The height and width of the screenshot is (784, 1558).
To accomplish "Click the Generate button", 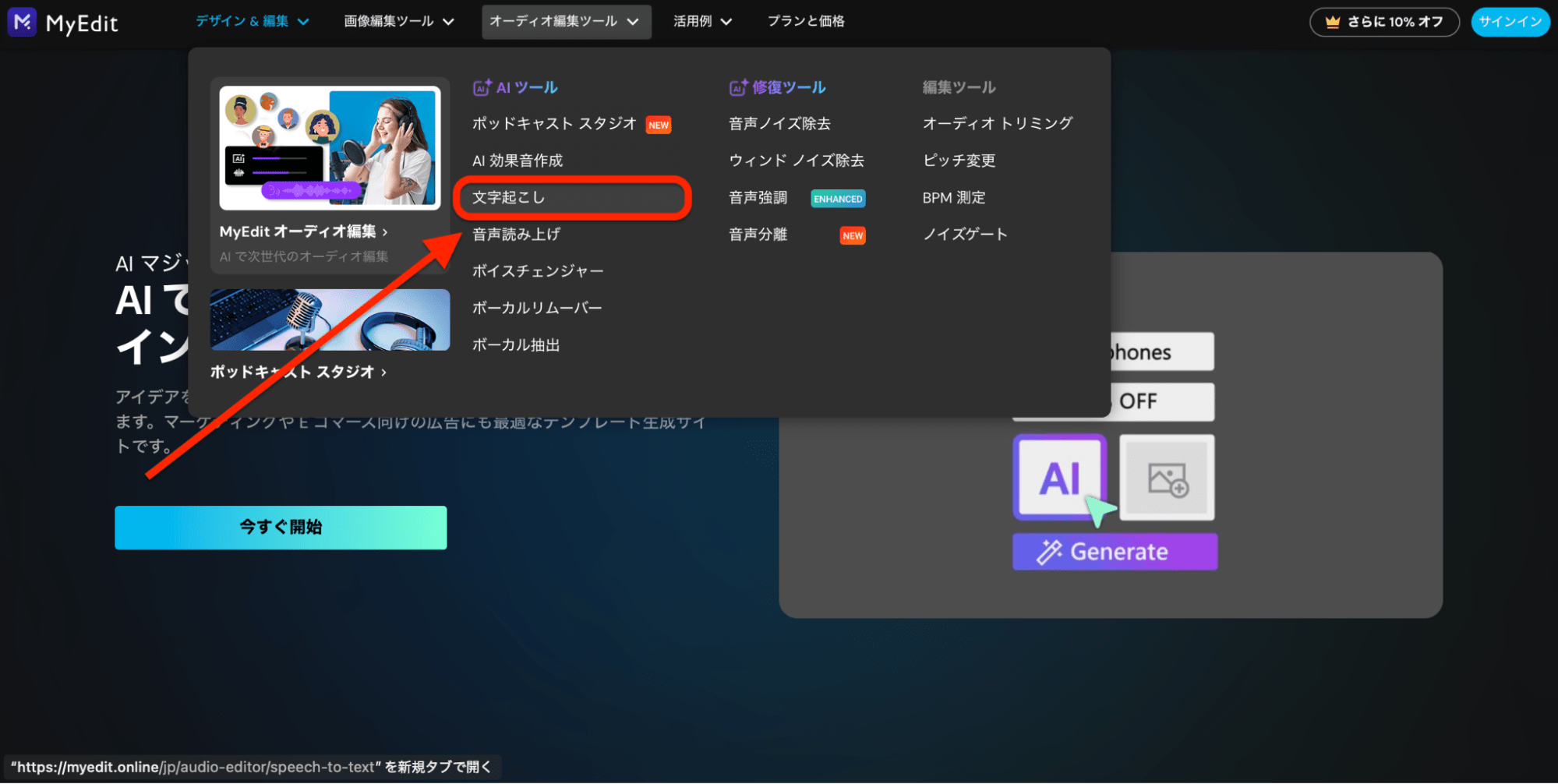I will coord(1115,552).
